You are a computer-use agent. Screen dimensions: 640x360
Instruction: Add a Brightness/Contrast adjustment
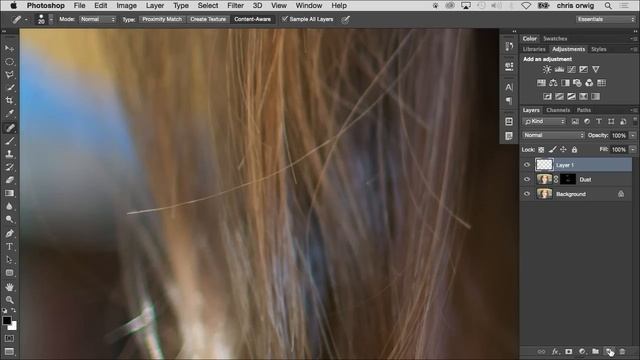click(547, 69)
